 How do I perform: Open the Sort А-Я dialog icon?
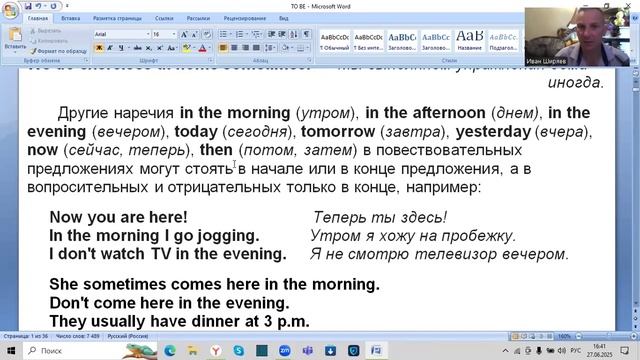[x=294, y=34]
